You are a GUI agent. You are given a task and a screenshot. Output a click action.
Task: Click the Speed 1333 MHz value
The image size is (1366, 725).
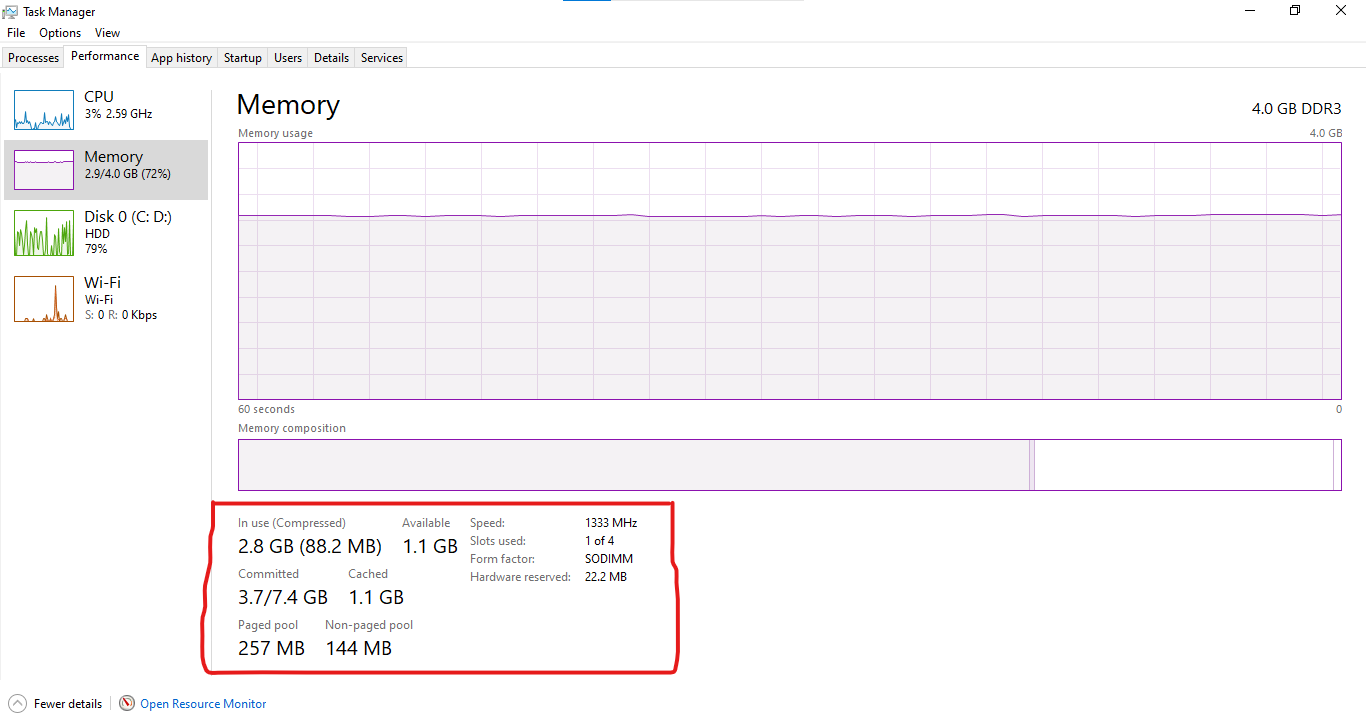pos(611,523)
